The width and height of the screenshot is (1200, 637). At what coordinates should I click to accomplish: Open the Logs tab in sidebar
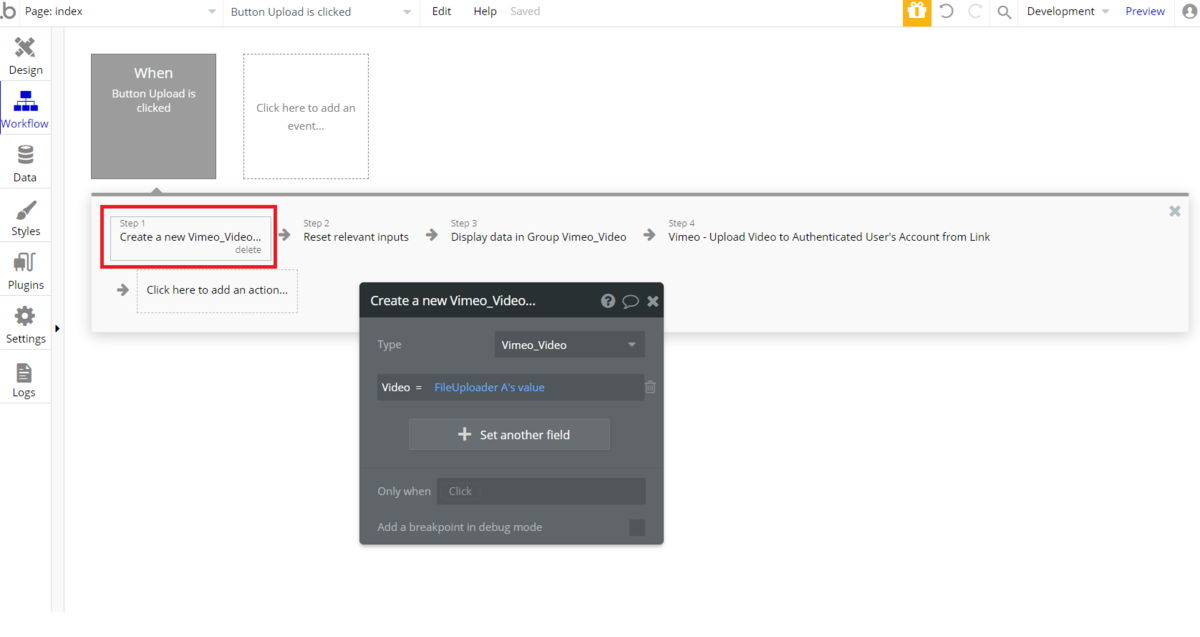point(25,379)
